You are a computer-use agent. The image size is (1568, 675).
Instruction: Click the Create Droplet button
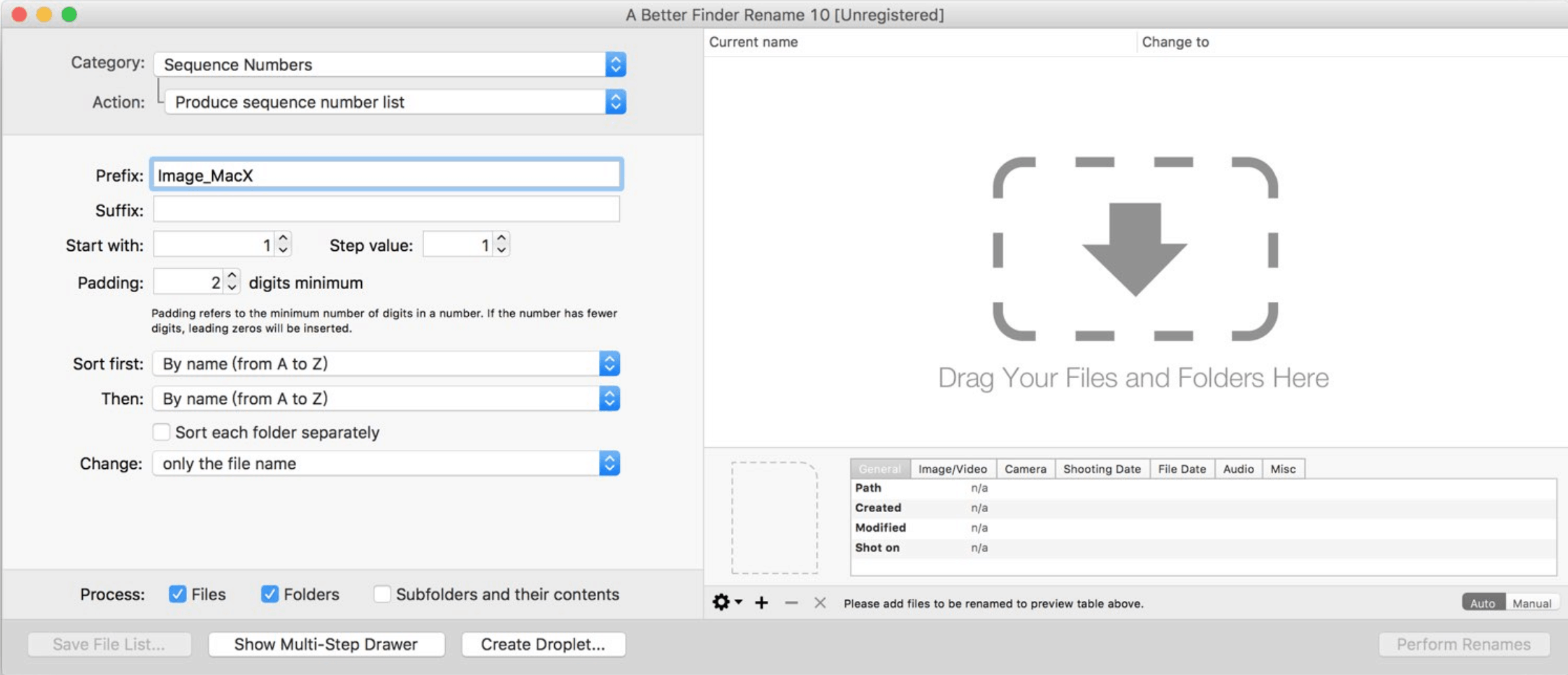[x=543, y=644]
